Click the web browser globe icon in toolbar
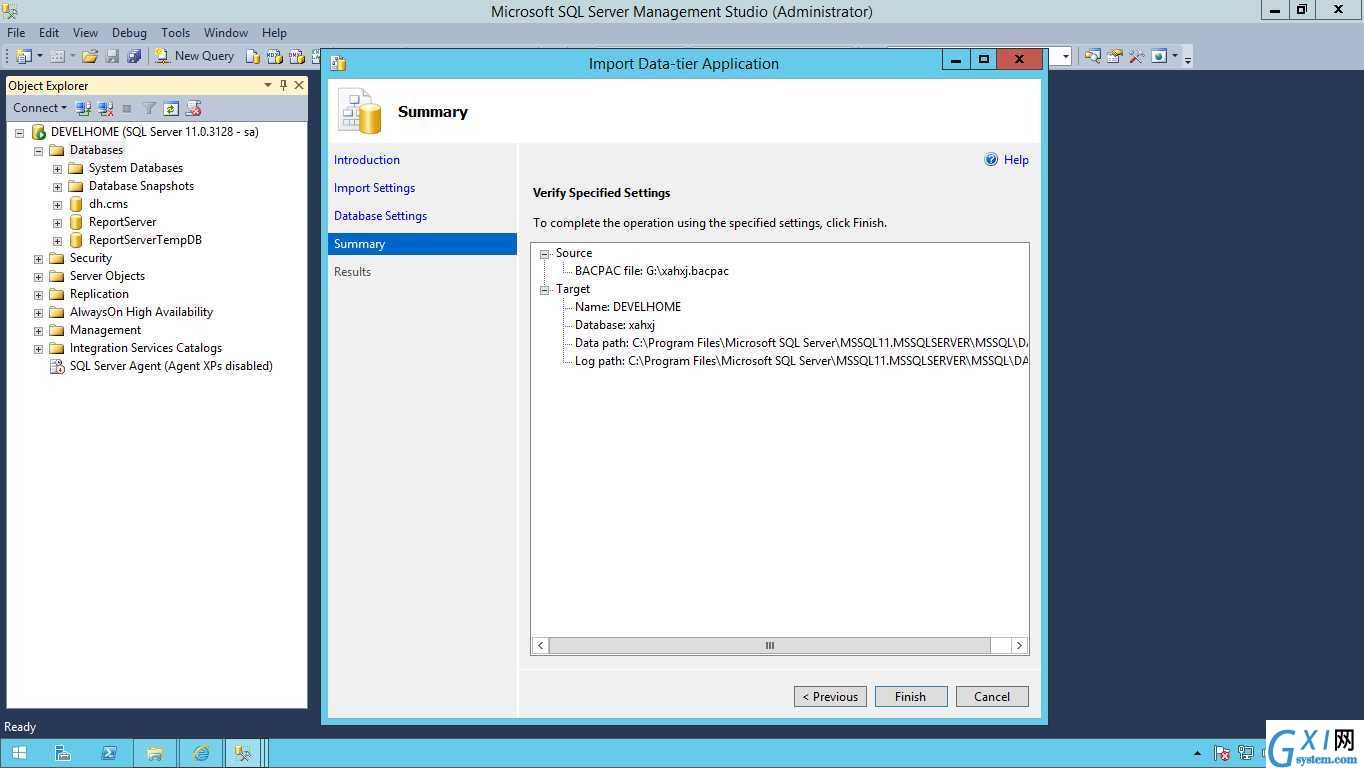The image size is (1364, 768). click(x=1159, y=56)
